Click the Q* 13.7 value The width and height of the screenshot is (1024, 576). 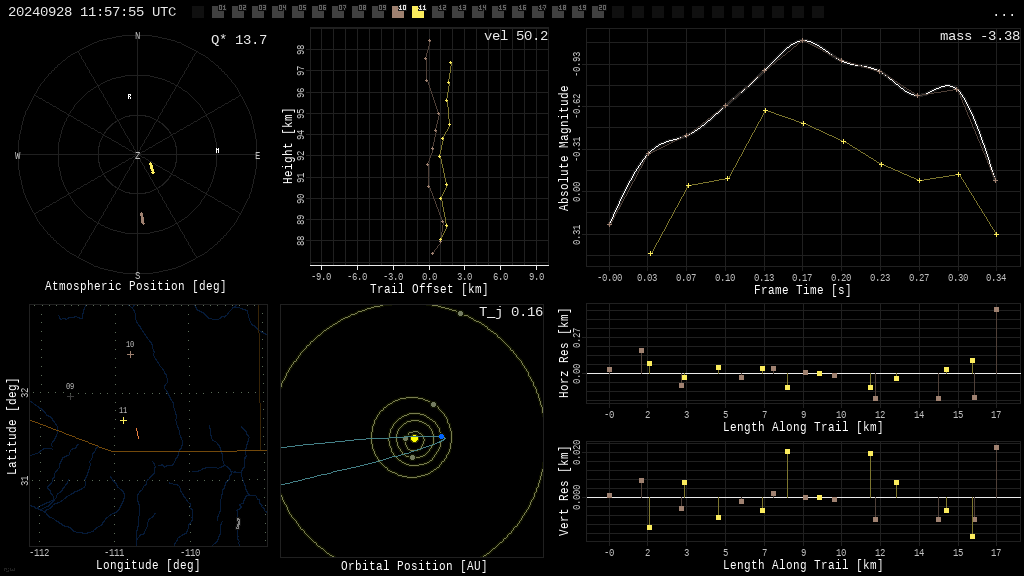[x=239, y=40]
